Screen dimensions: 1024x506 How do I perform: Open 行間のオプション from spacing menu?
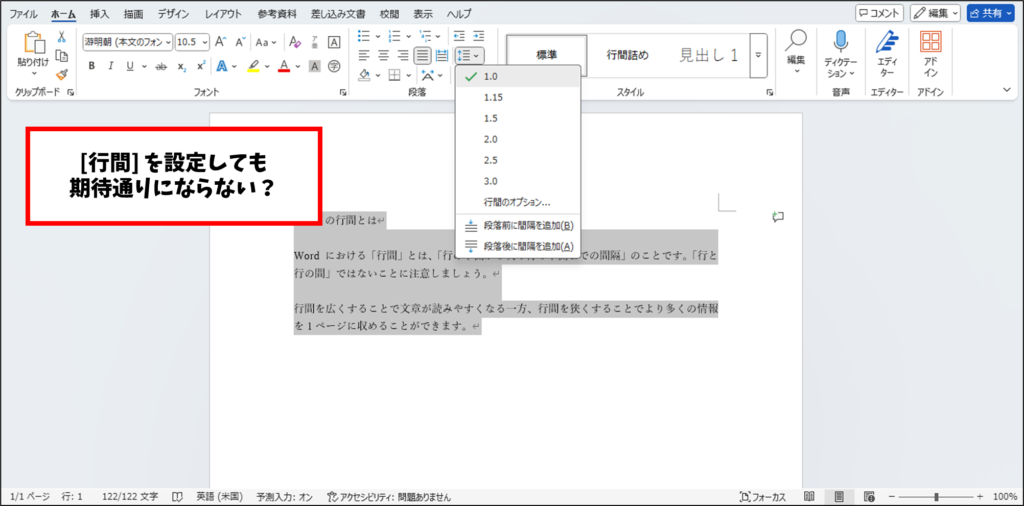[517, 202]
